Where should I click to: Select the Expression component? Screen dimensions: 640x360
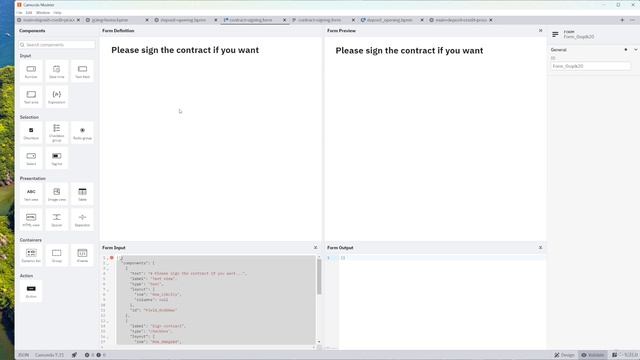(x=57, y=97)
